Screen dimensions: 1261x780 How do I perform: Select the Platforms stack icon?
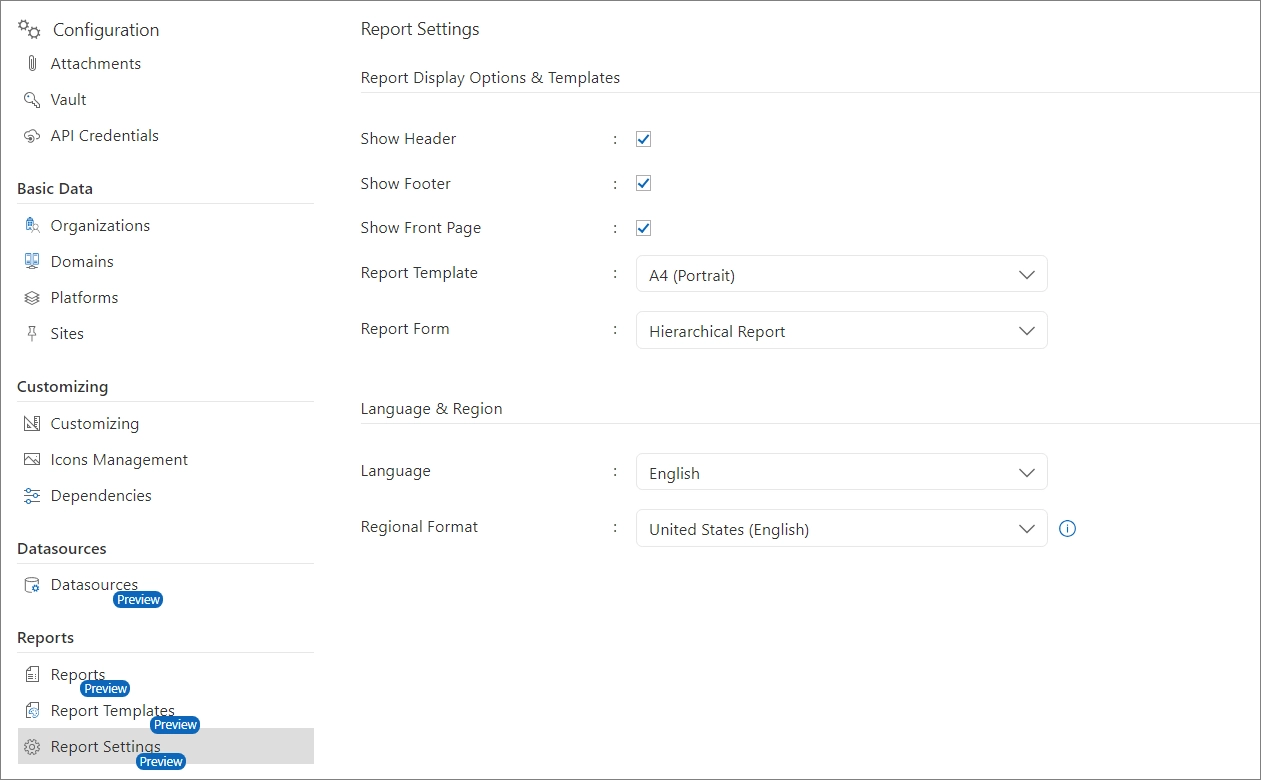click(33, 297)
